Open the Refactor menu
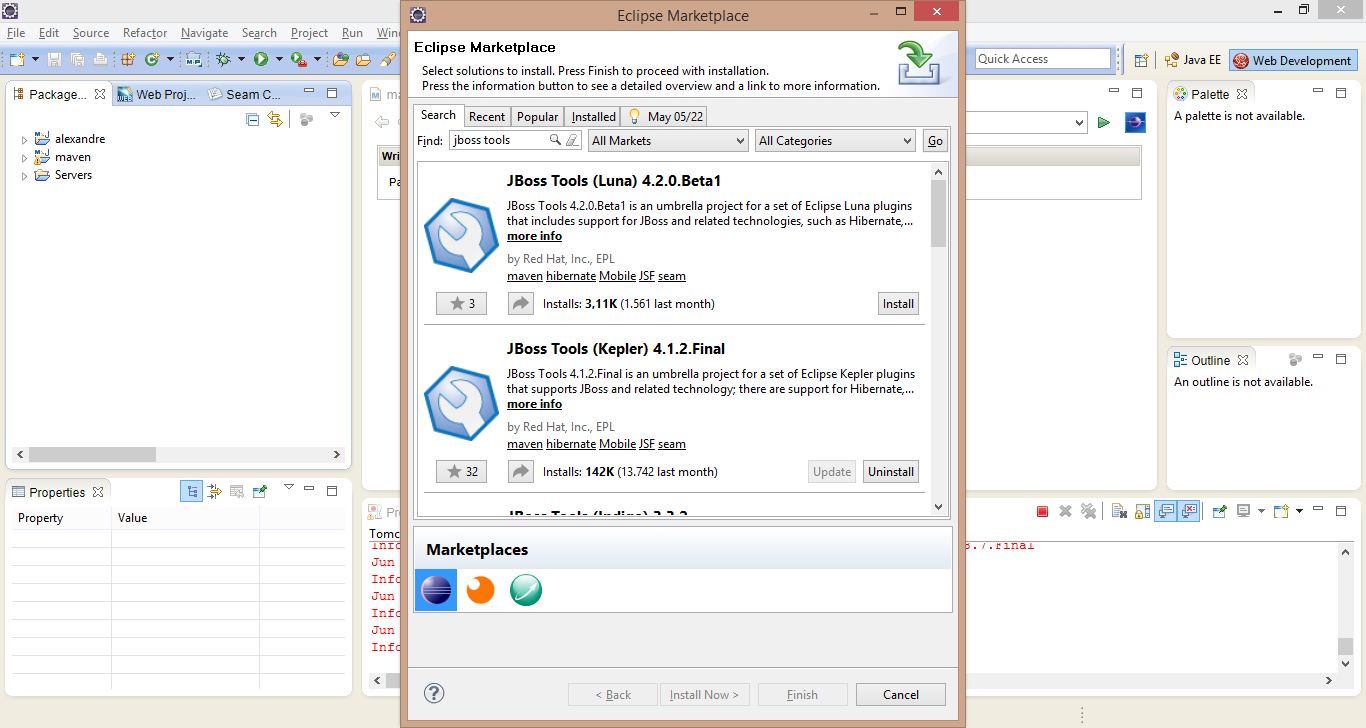Viewport: 1366px width, 728px height. 145,33
